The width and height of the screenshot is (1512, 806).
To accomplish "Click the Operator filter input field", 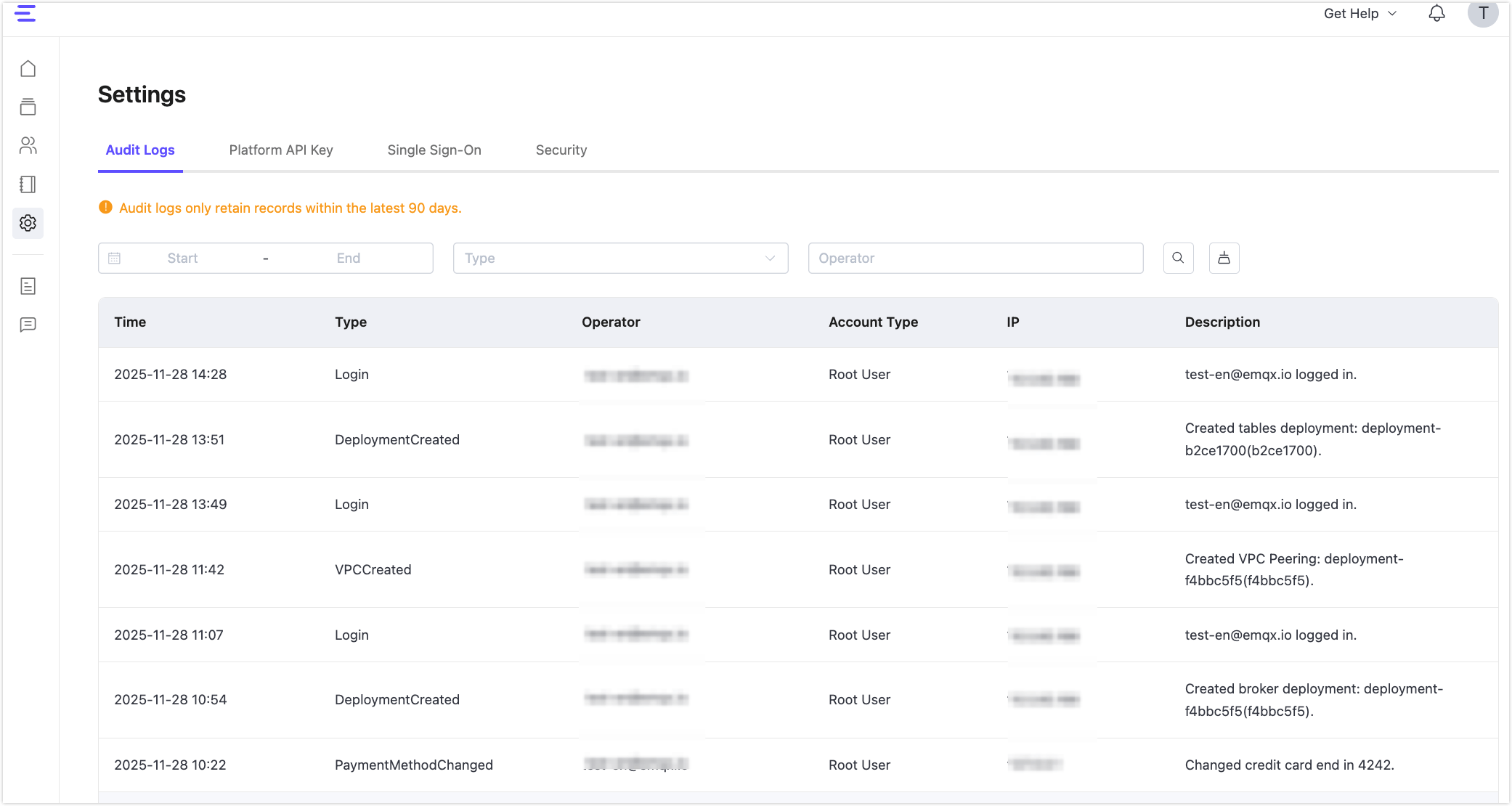I will 975,258.
